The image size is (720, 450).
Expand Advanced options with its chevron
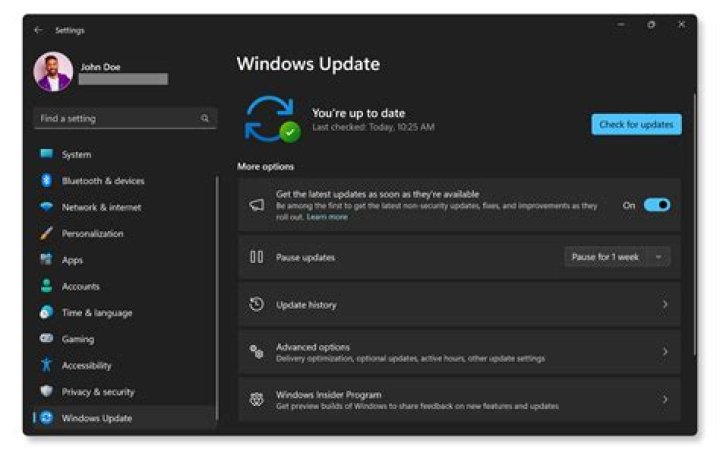[x=665, y=352]
